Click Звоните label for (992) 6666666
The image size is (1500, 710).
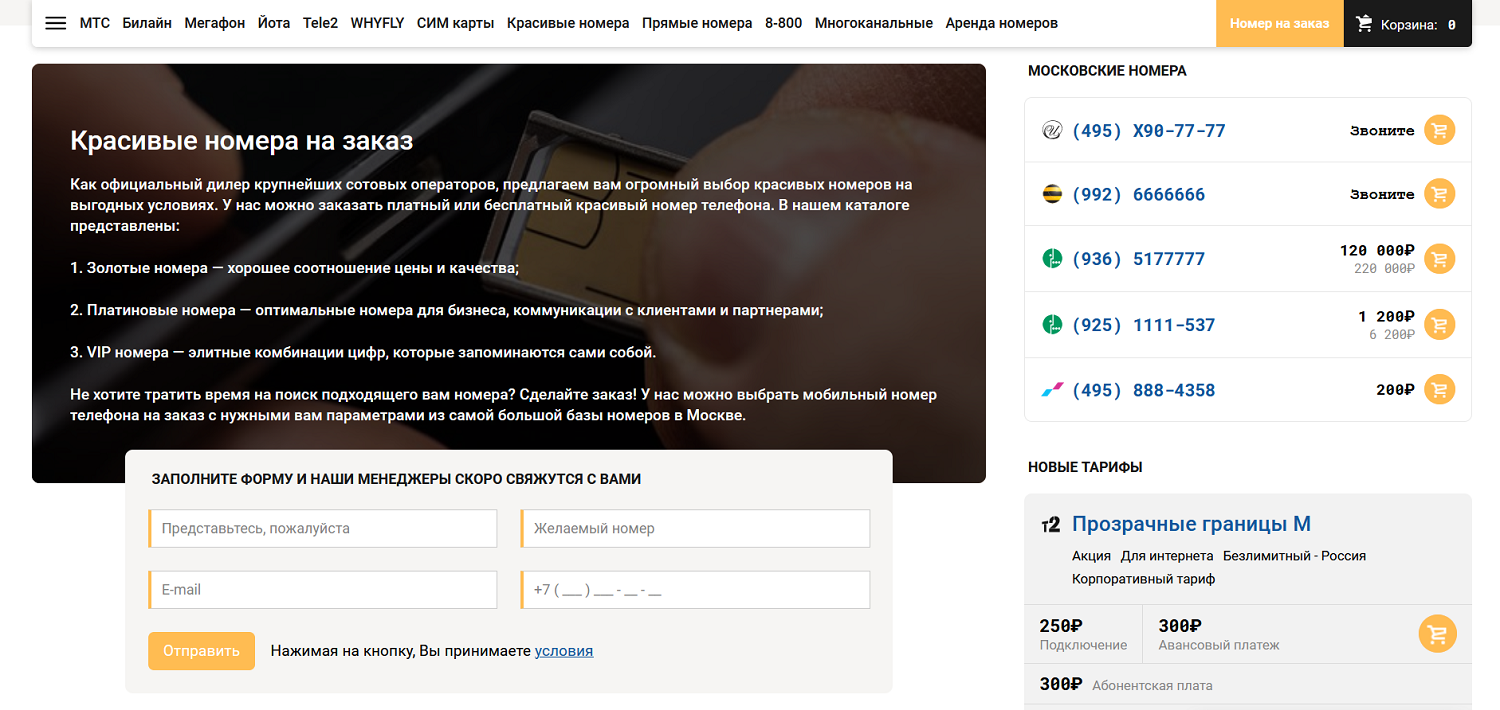pyautogui.click(x=1382, y=194)
